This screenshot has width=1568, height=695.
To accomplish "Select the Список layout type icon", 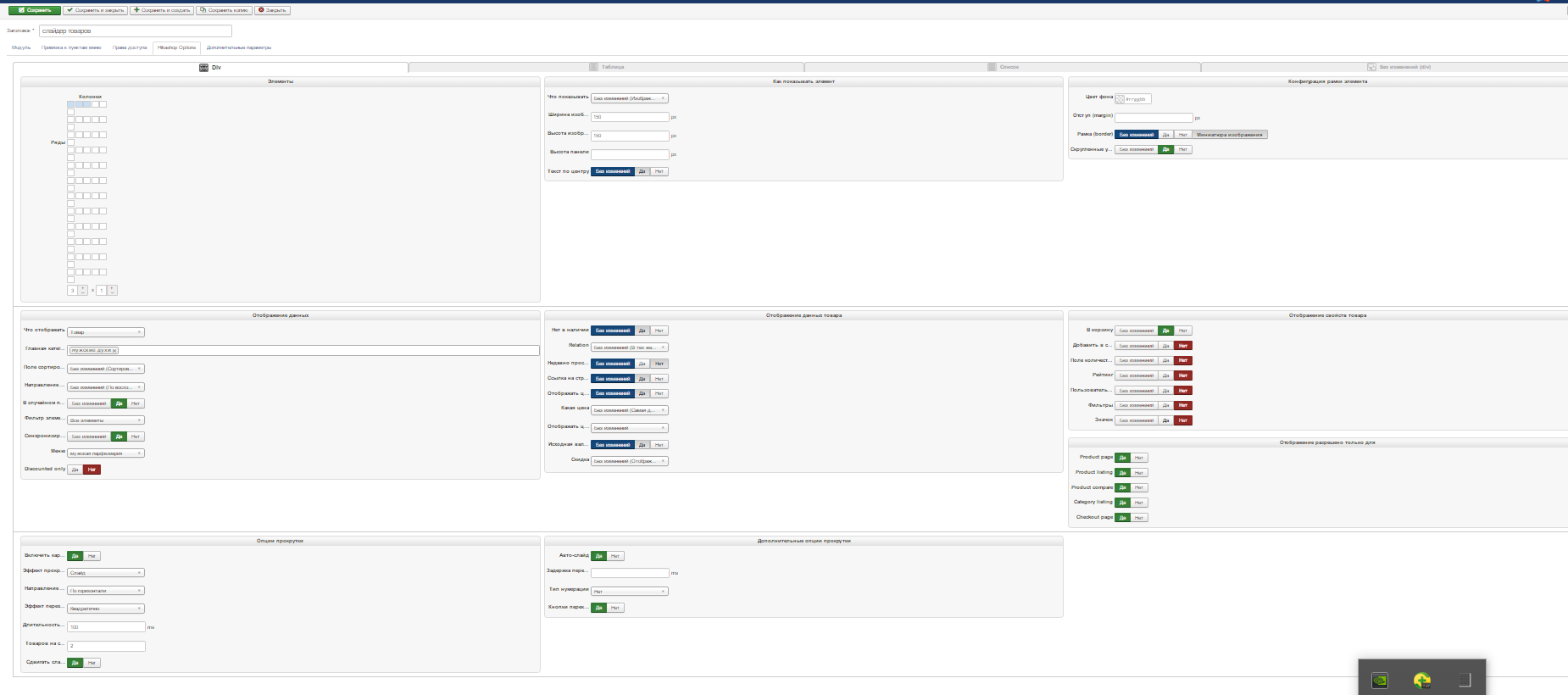I will click(x=992, y=67).
